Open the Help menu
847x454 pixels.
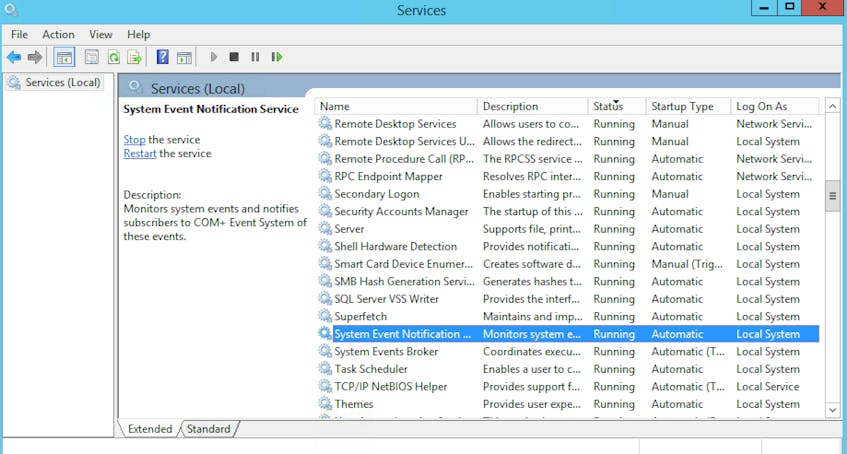click(x=138, y=35)
